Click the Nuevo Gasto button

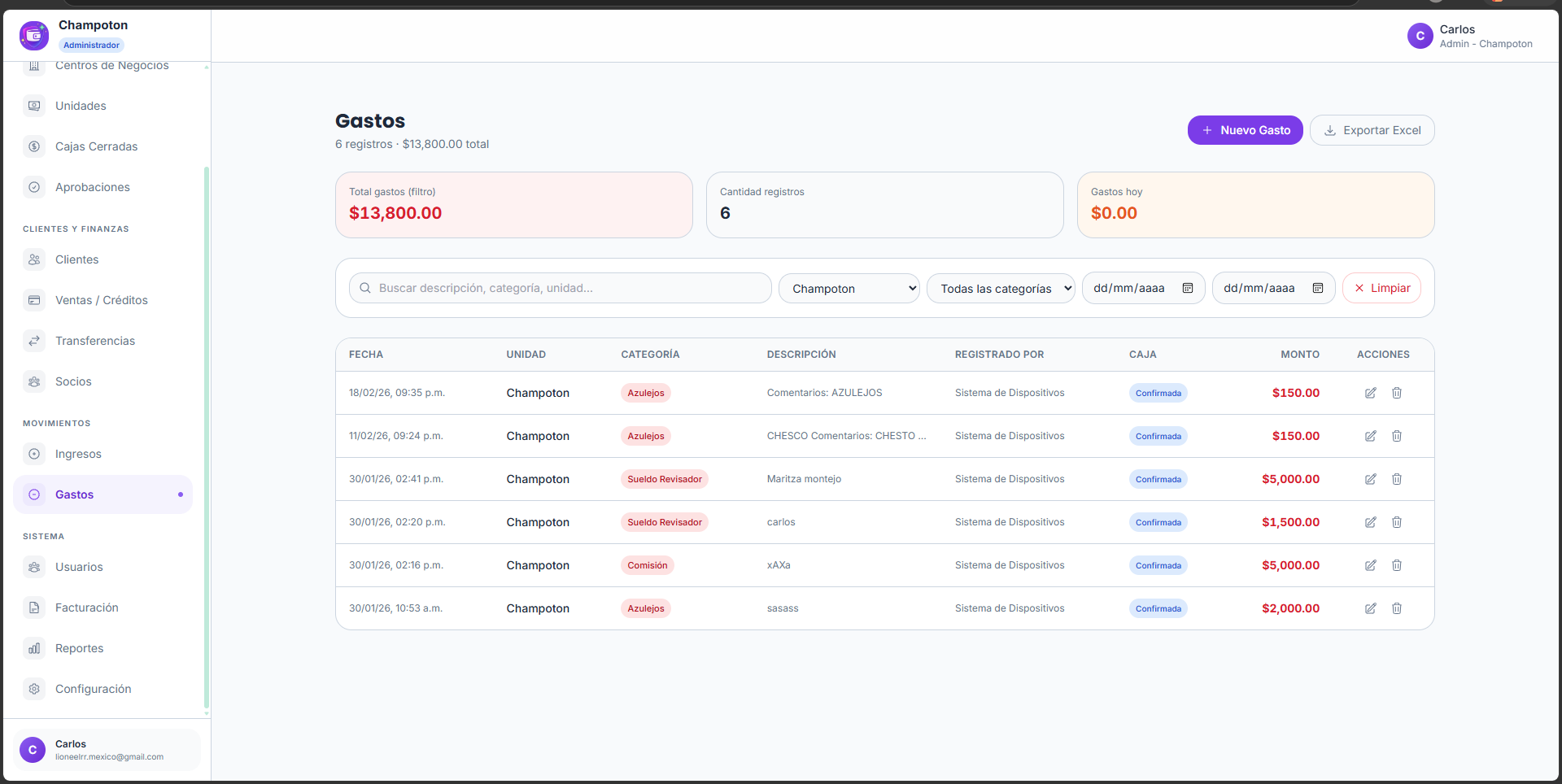1245,130
